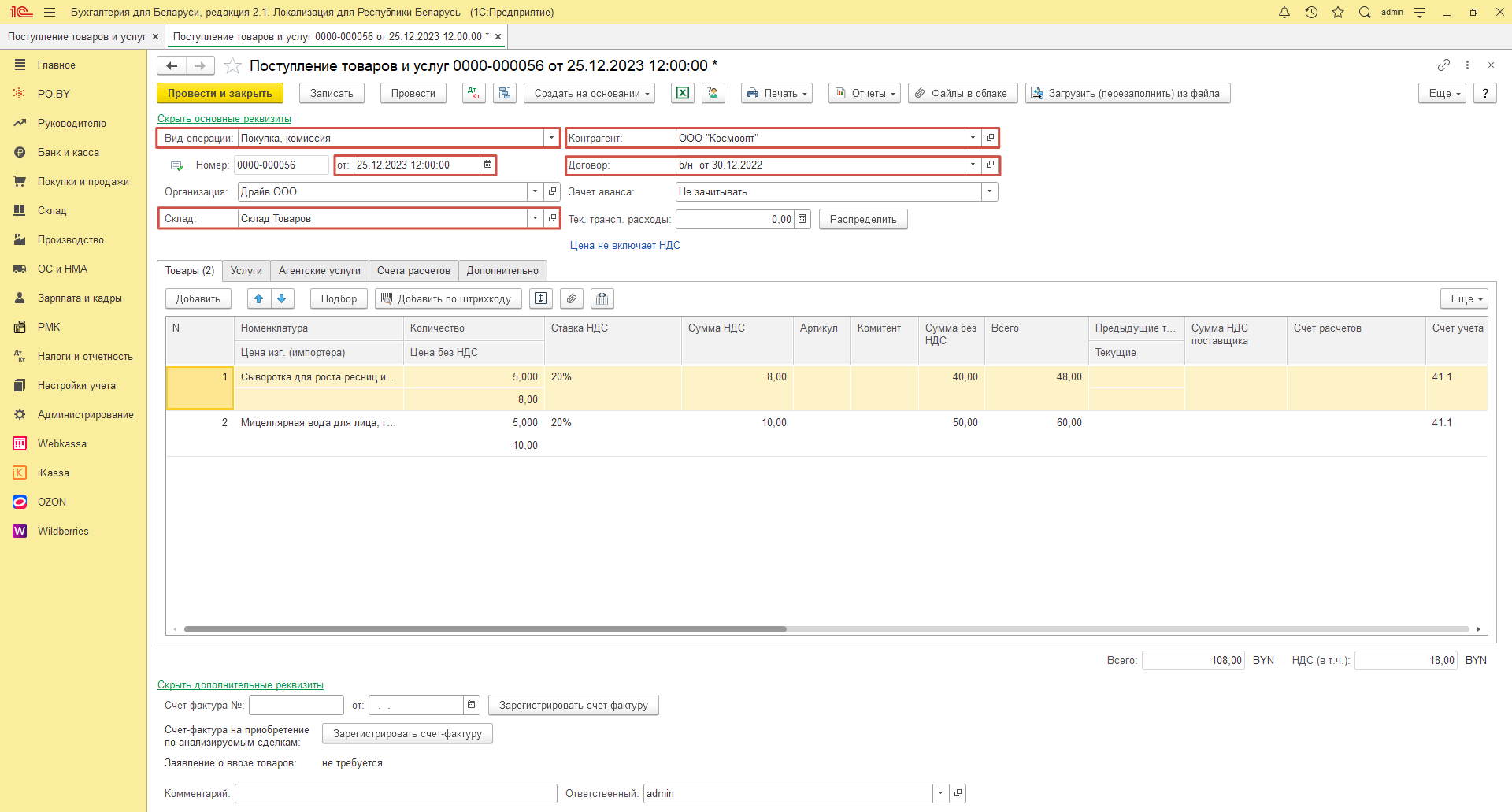This screenshot has height=812, width=1512.
Task: Click the barcode-reader toggle icon in table toolbar
Action: click(540, 298)
